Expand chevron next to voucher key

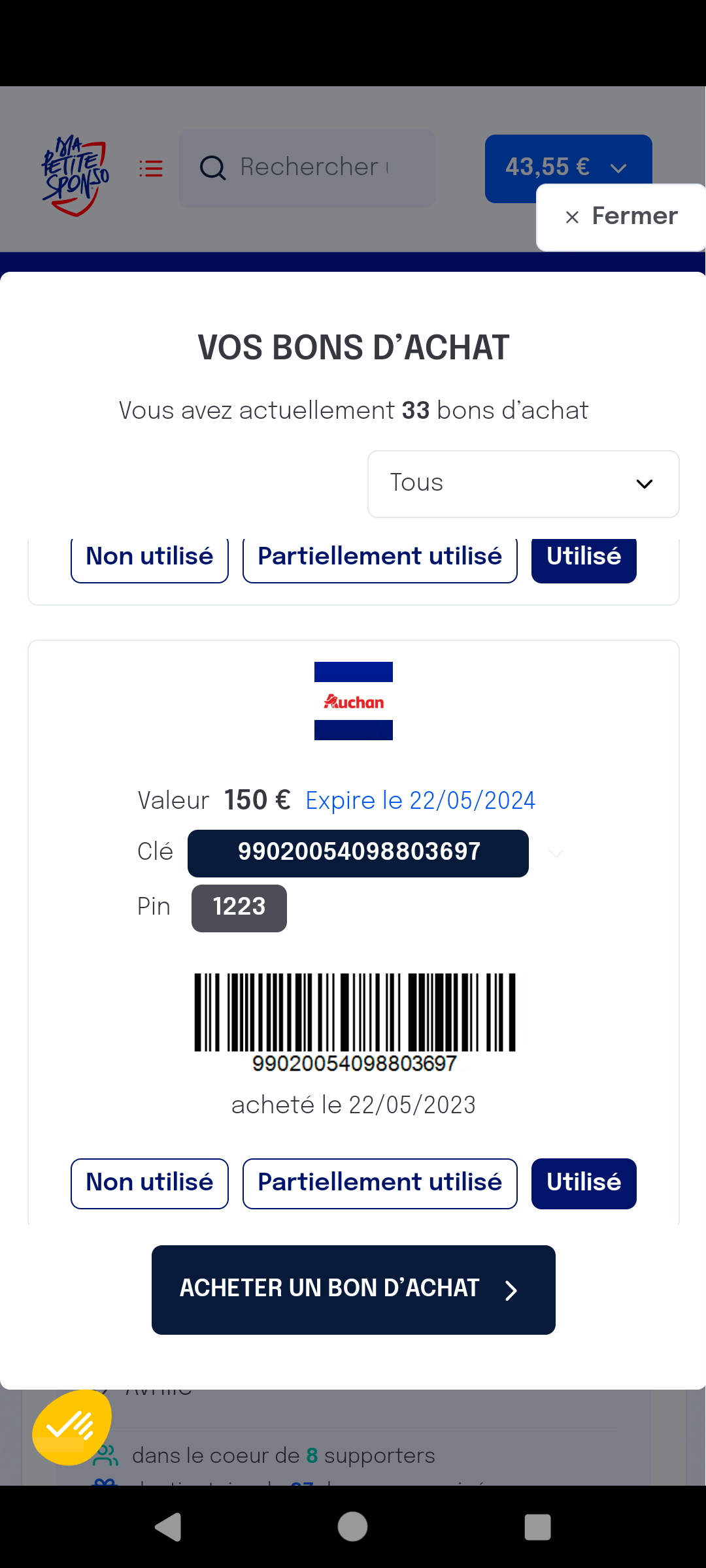[x=556, y=854]
